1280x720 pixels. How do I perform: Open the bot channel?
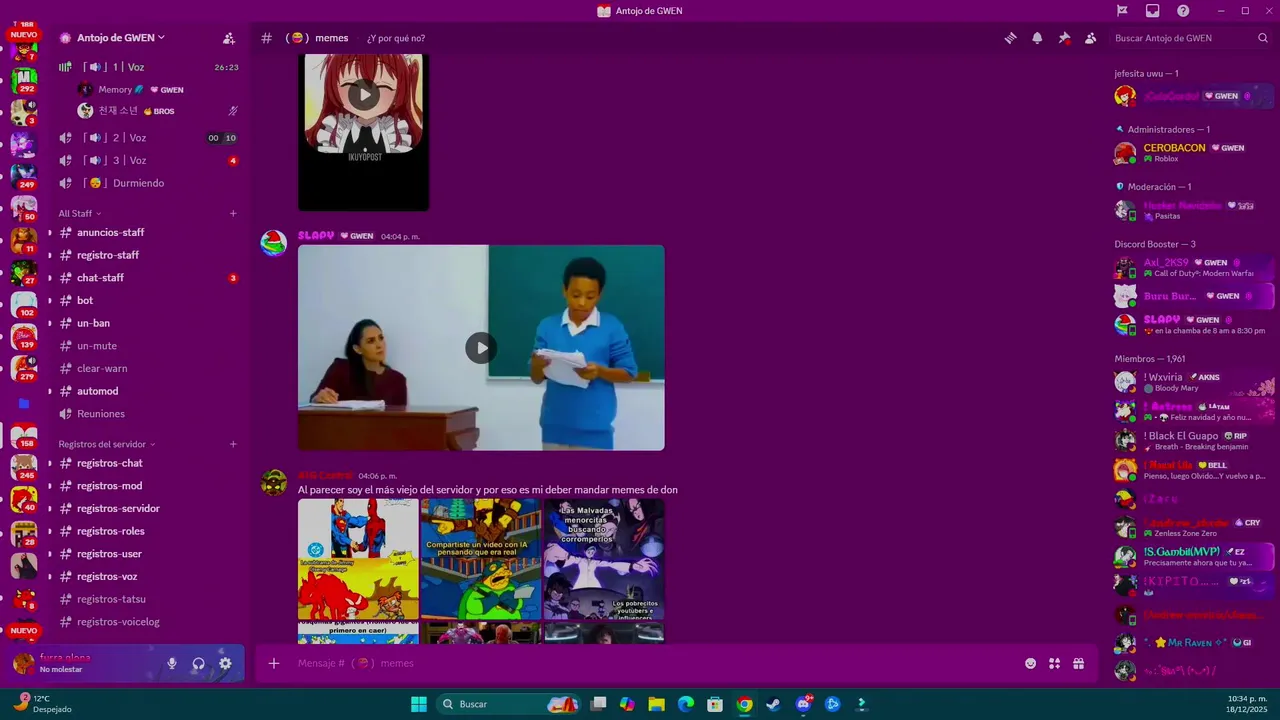pyautogui.click(x=148, y=300)
